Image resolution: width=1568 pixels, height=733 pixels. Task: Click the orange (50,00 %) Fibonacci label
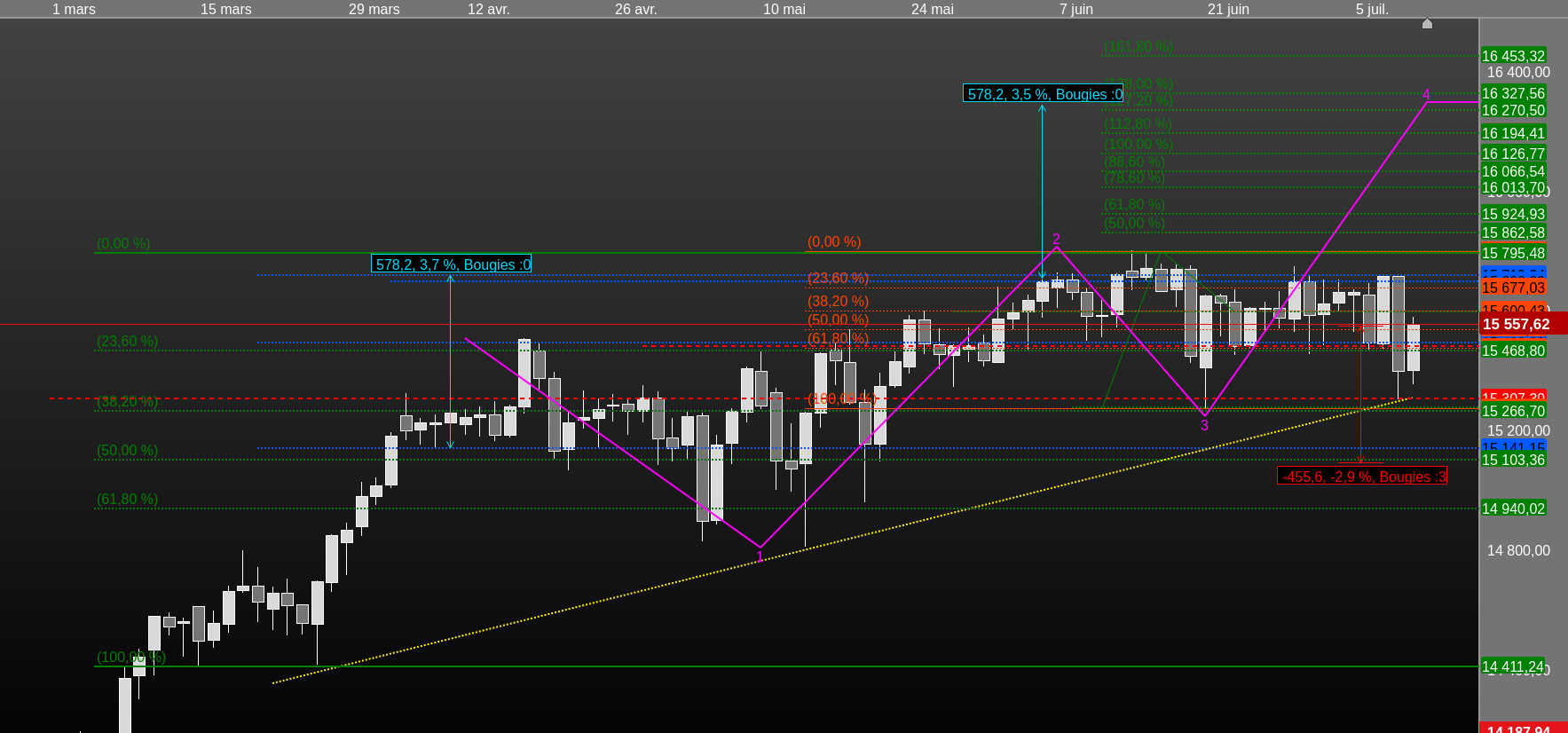[x=838, y=319]
